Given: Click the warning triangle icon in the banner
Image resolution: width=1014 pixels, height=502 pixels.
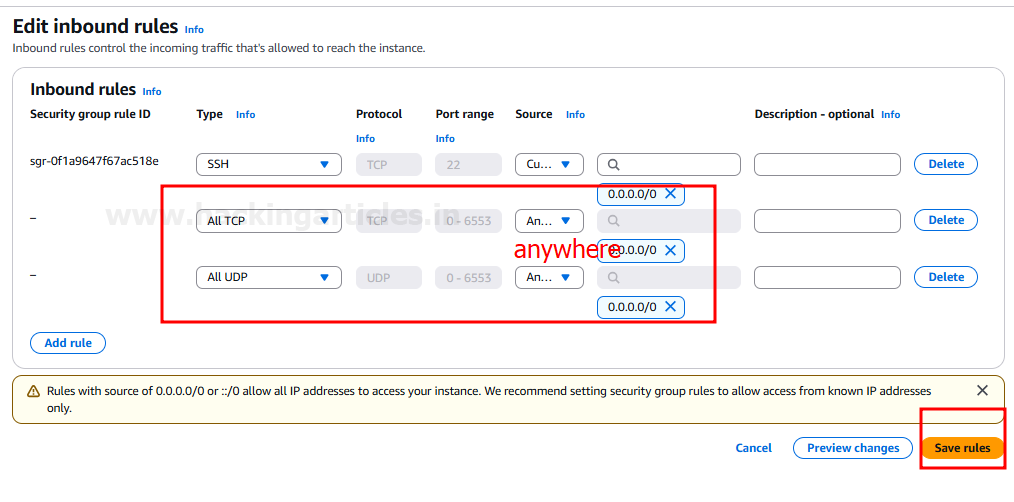Looking at the screenshot, I should (33, 391).
